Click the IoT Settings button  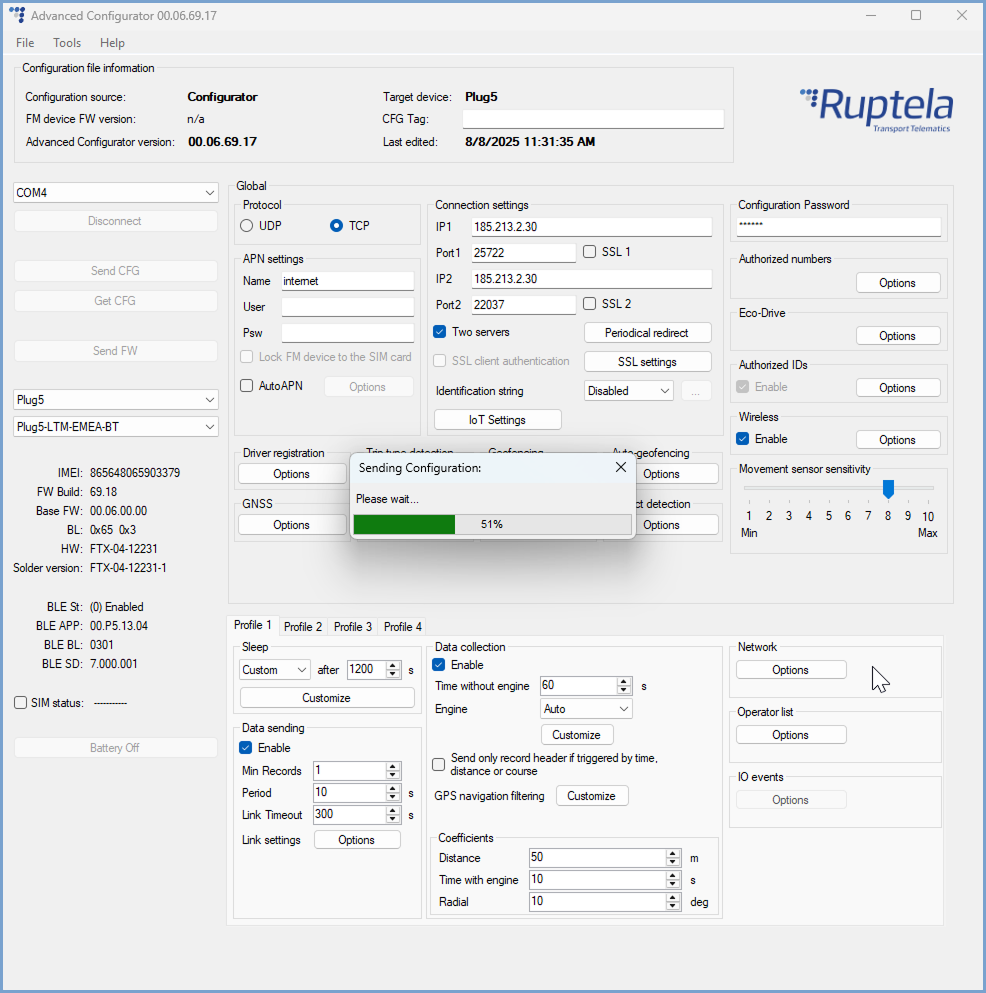point(497,420)
